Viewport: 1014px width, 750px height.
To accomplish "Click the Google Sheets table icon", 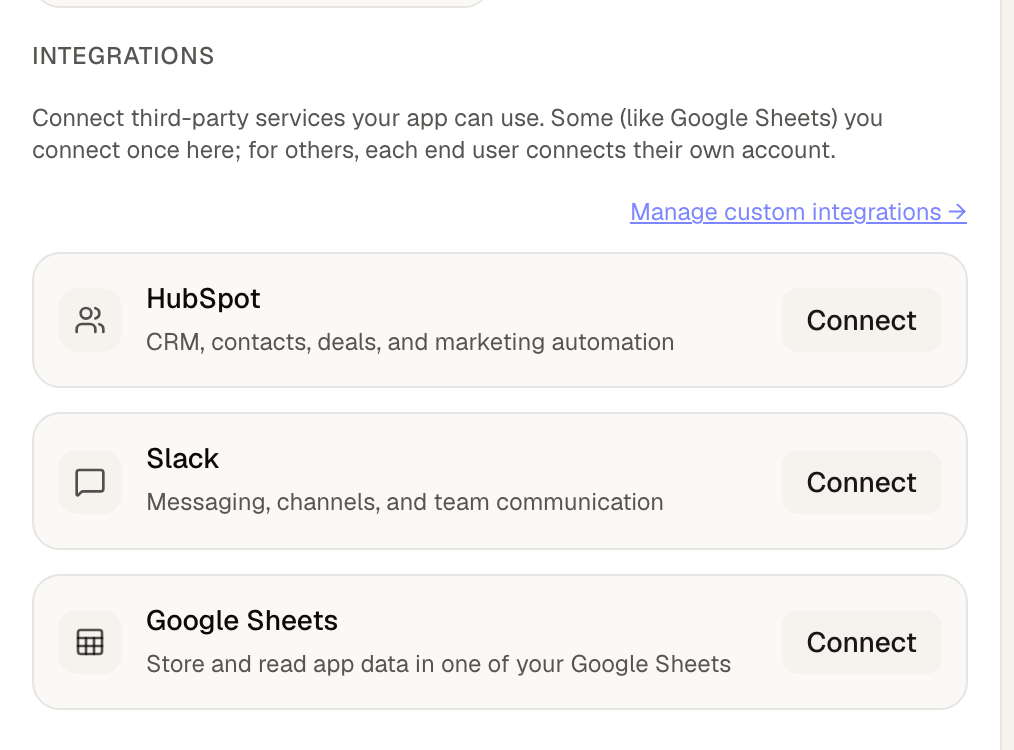I will pos(90,642).
